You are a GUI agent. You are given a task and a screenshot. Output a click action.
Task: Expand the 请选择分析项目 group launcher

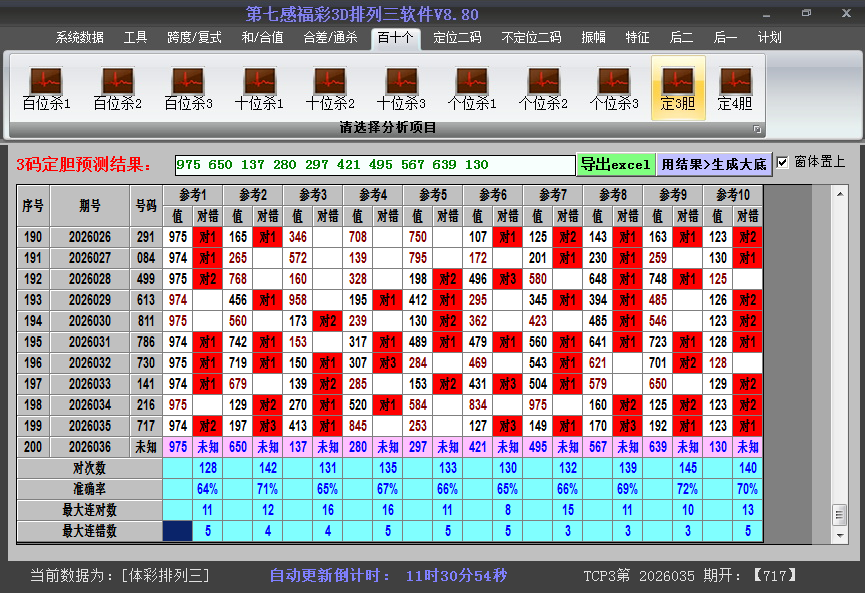pyautogui.click(x=757, y=129)
